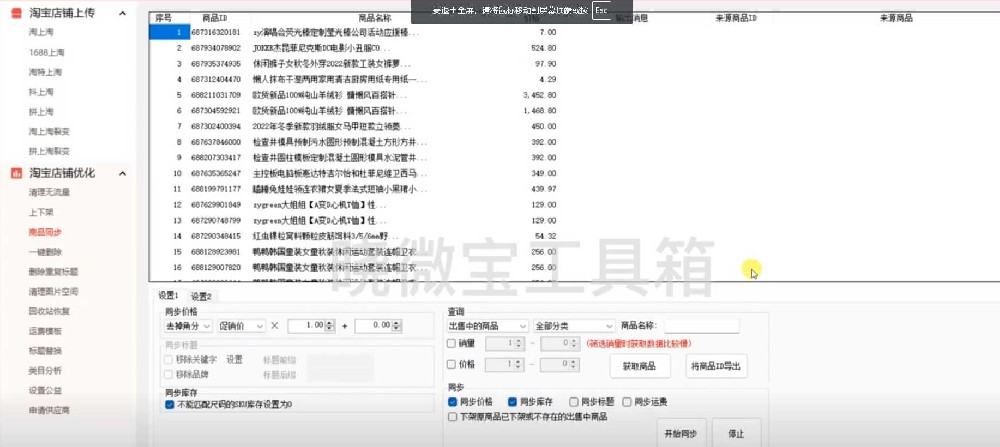Check the 同步标题 checkbox
The width and height of the screenshot is (1000, 447).
tap(573, 402)
